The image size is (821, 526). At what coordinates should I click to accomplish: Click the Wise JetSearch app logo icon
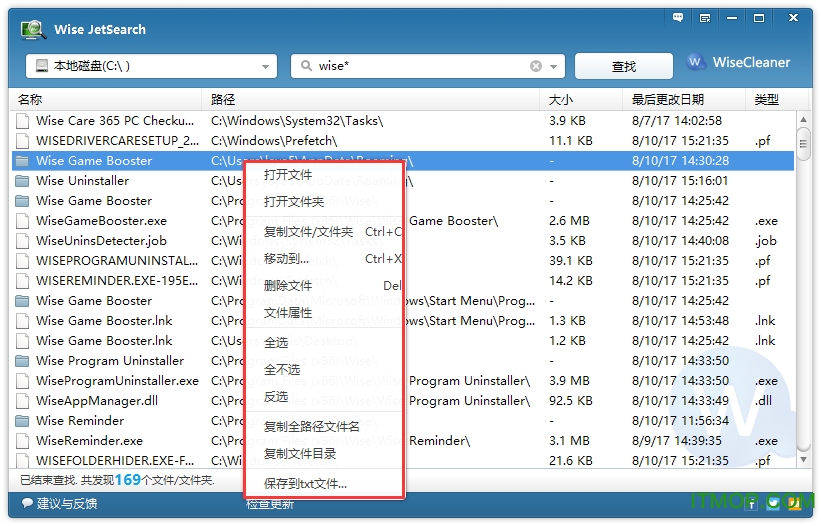pos(33,29)
